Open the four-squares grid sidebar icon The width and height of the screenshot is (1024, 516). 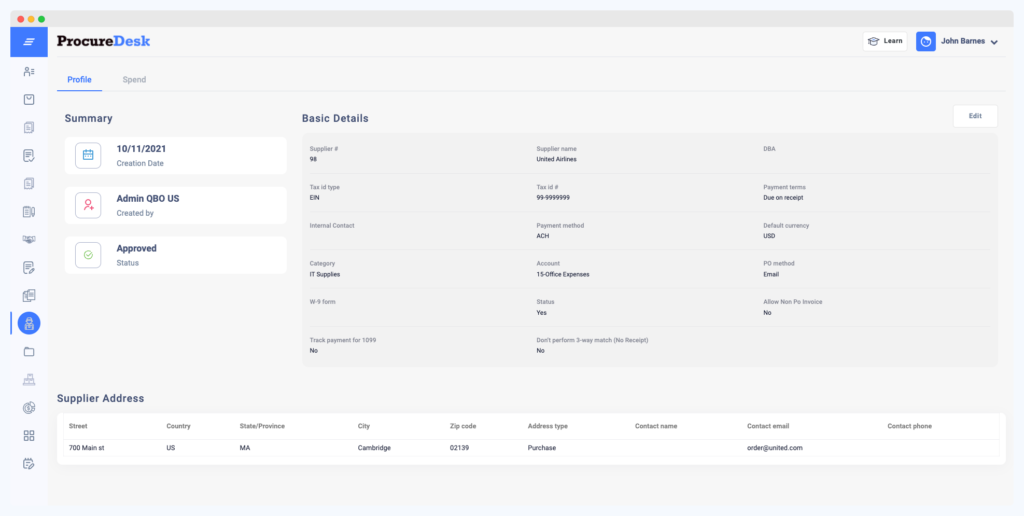(29, 436)
